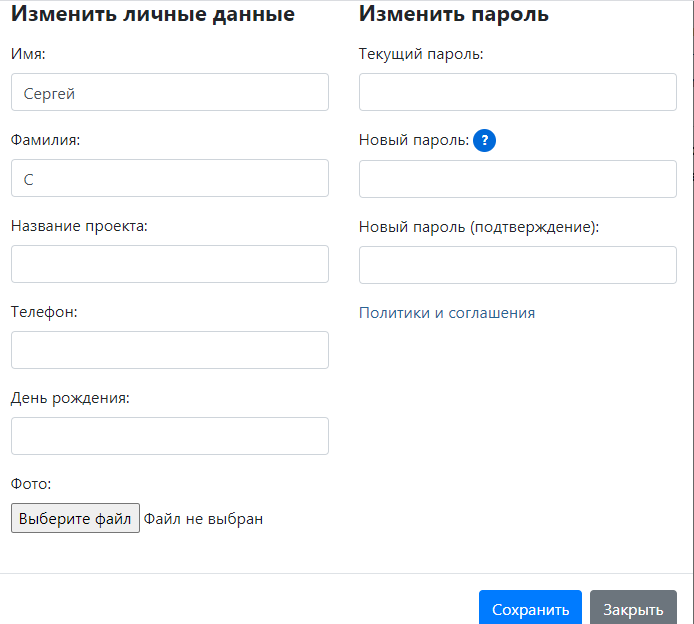Image resolution: width=694 pixels, height=624 pixels.
Task: Focus the password confirmation field
Action: point(518,265)
